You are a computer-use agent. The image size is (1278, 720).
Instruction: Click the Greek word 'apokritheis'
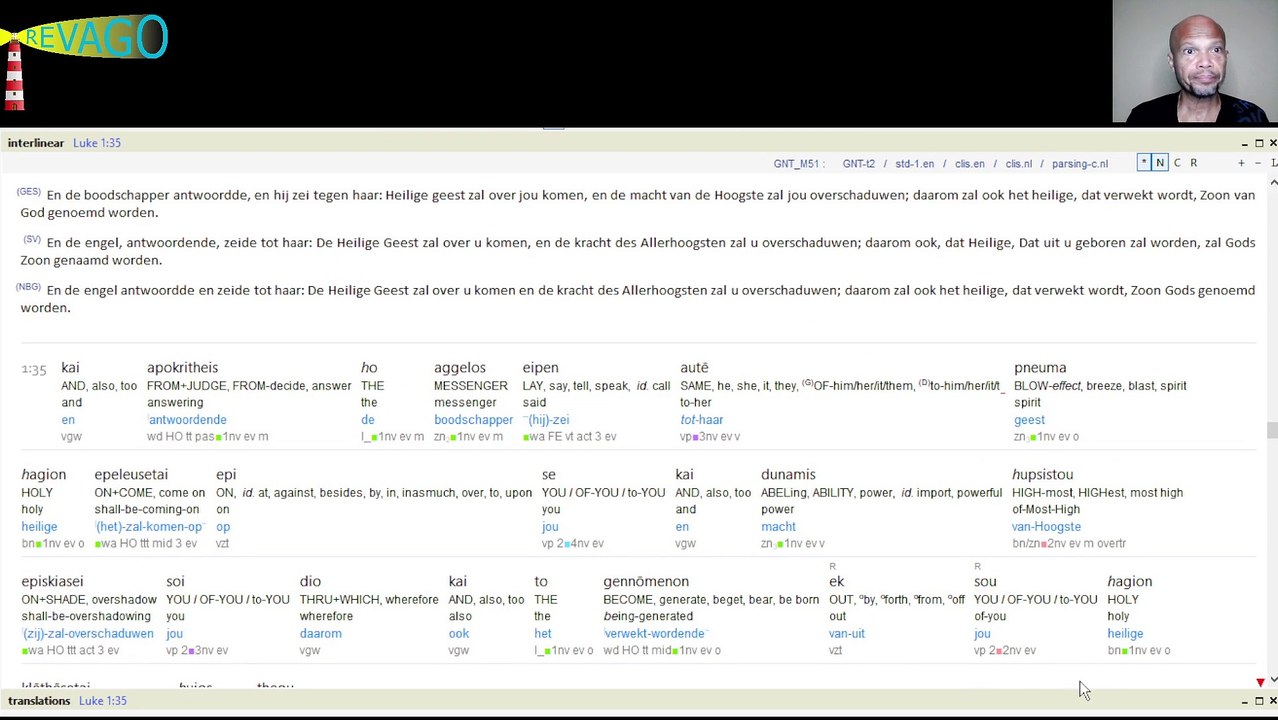[x=182, y=368]
